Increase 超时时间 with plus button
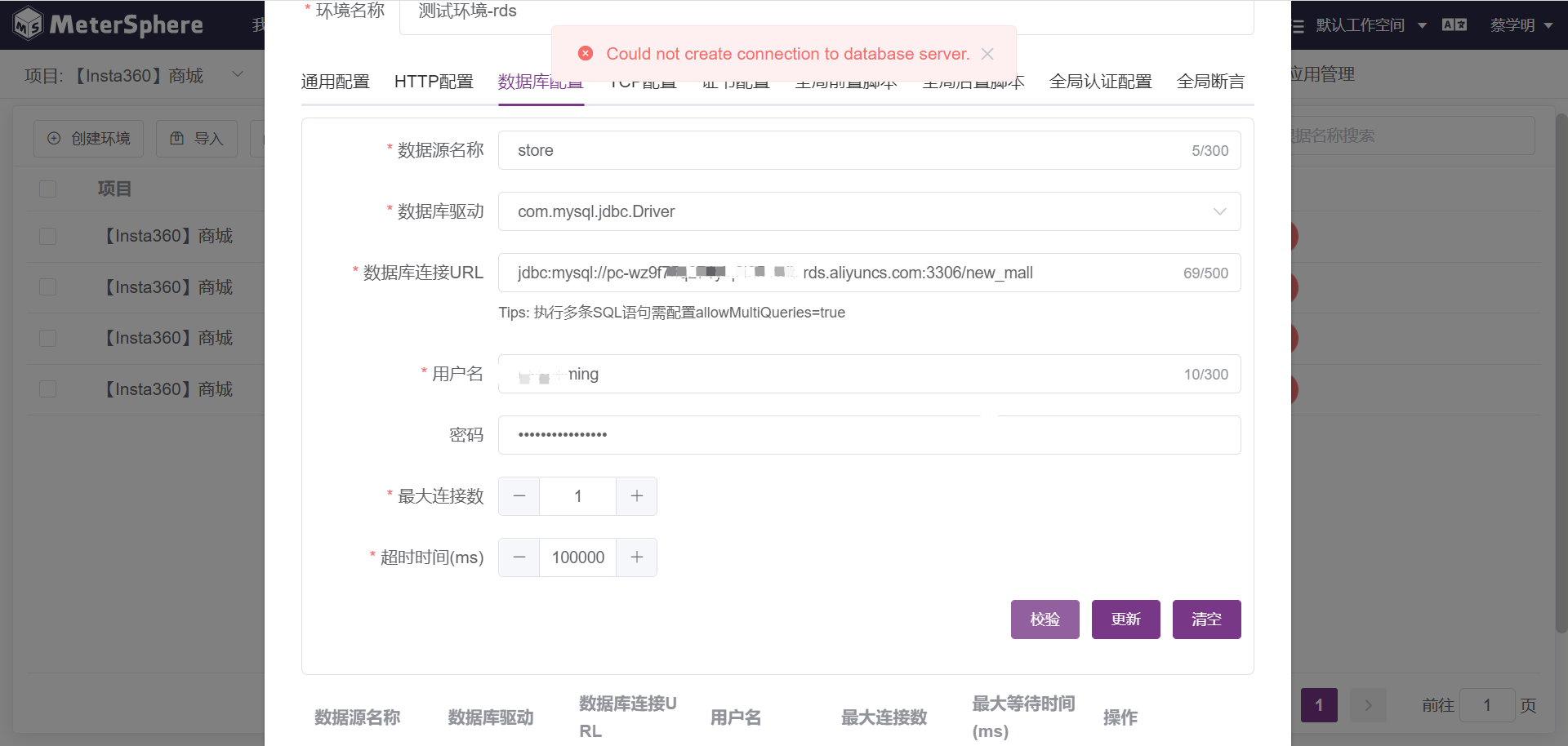This screenshot has height=746, width=1568. coord(637,557)
